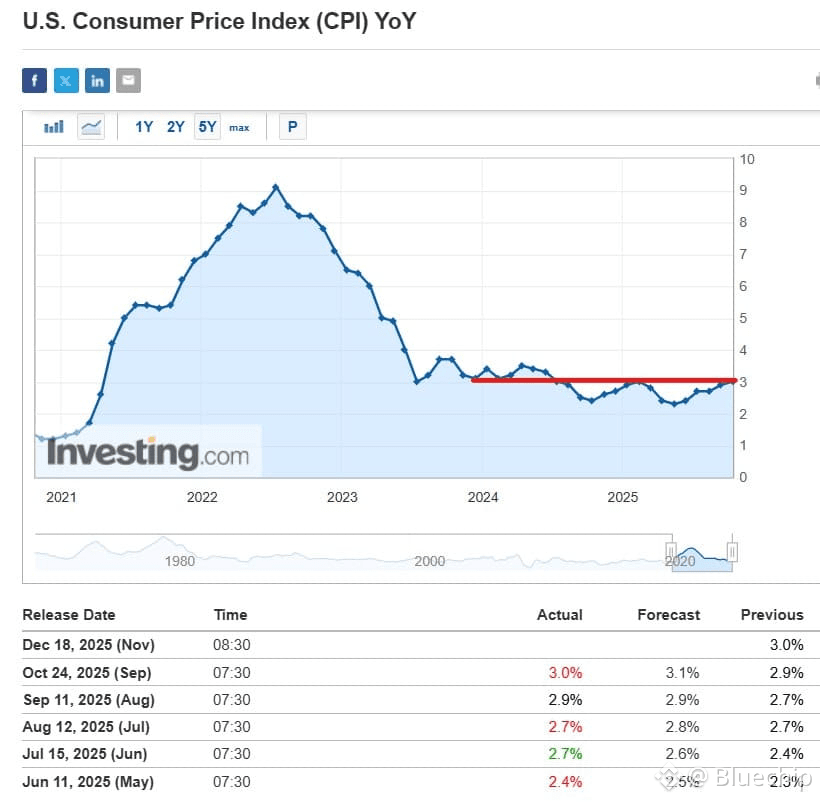Image resolution: width=820 pixels, height=802 pixels.
Task: Show max time range
Action: pos(239,127)
